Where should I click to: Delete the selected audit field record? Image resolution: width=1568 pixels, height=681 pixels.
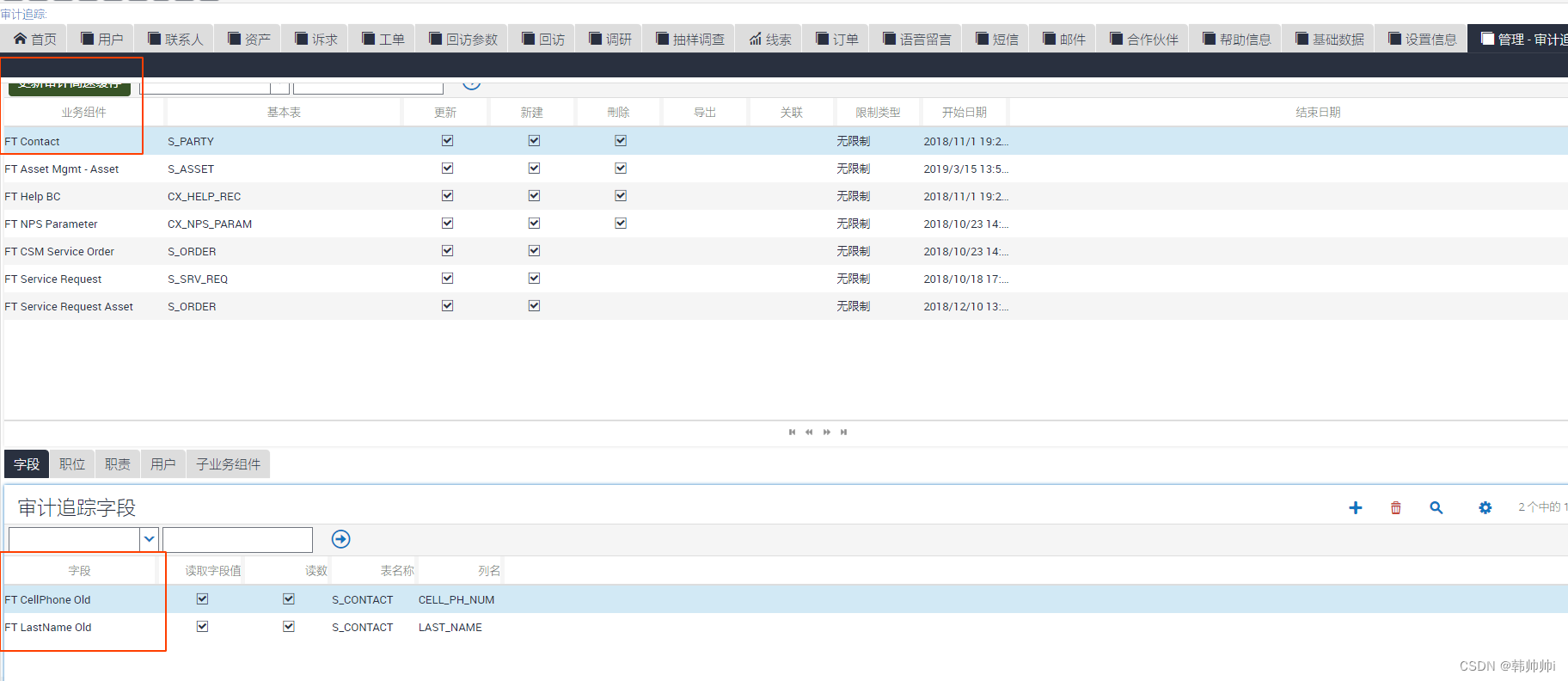coord(1396,507)
